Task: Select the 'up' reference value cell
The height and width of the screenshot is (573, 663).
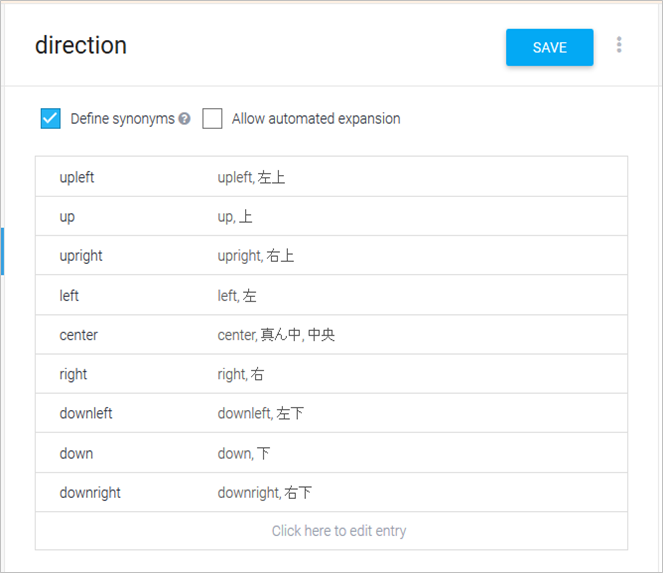Action: coord(67,216)
